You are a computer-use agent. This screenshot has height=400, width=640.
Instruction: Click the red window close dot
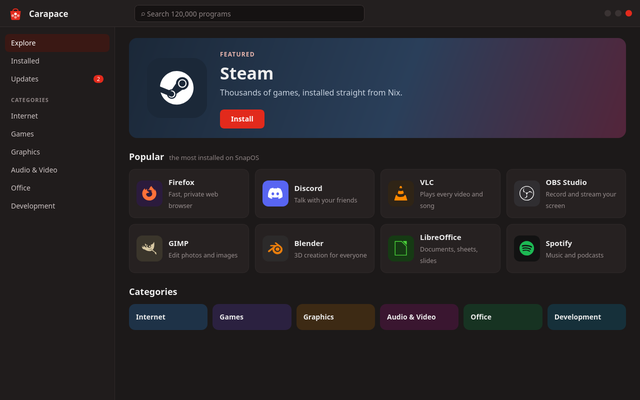tap(629, 13)
